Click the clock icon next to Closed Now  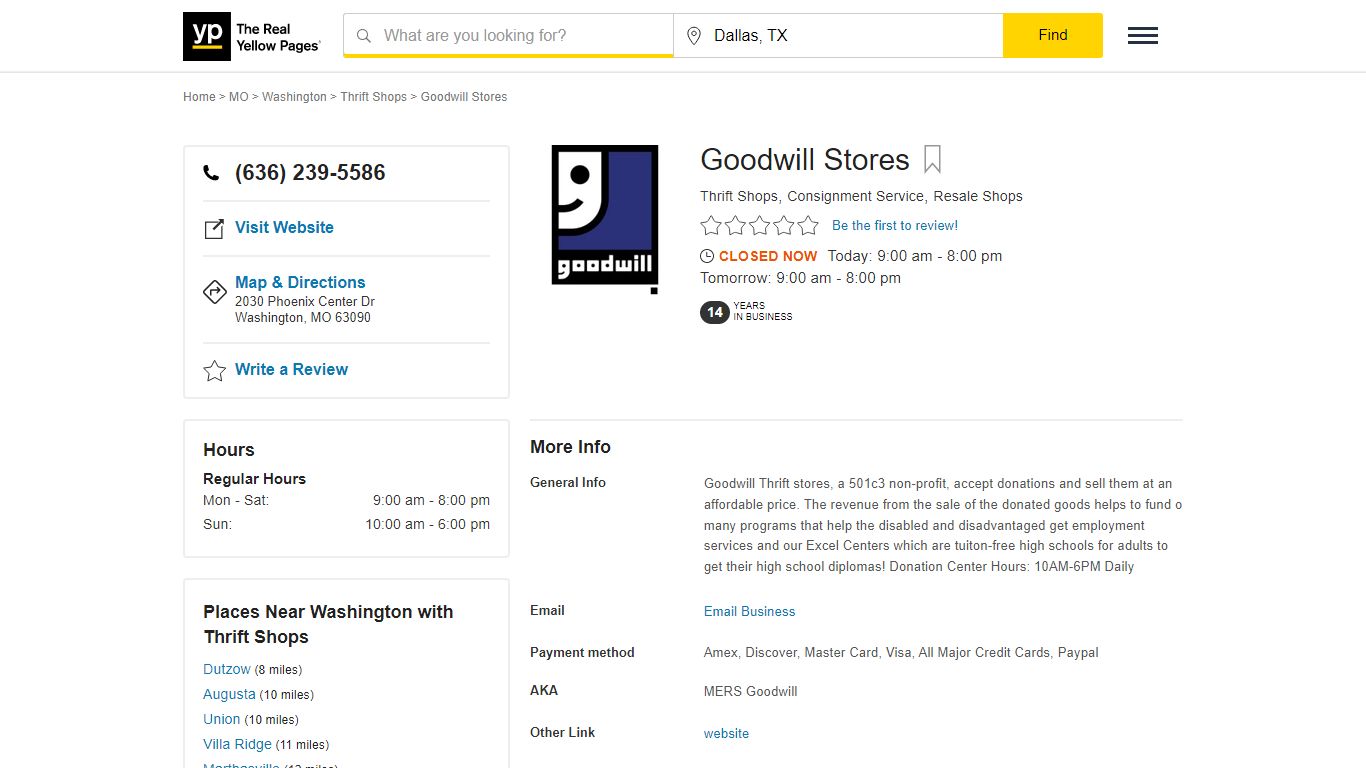click(707, 256)
